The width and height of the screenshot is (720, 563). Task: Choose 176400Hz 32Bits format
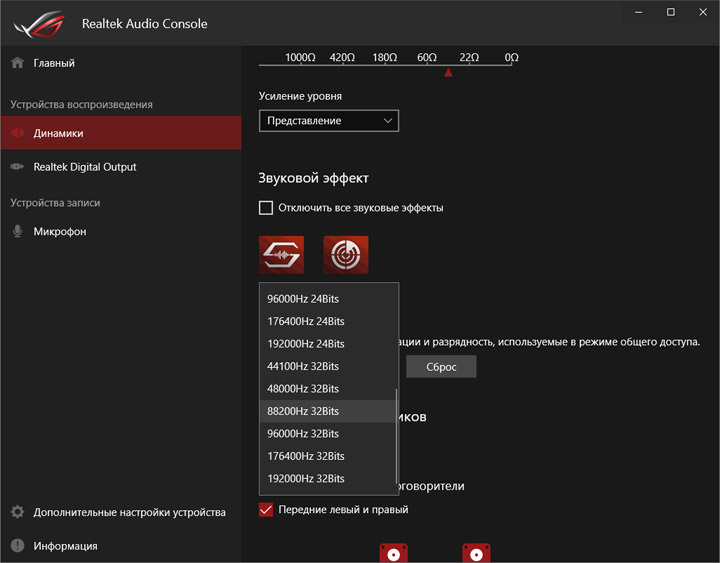click(x=328, y=456)
